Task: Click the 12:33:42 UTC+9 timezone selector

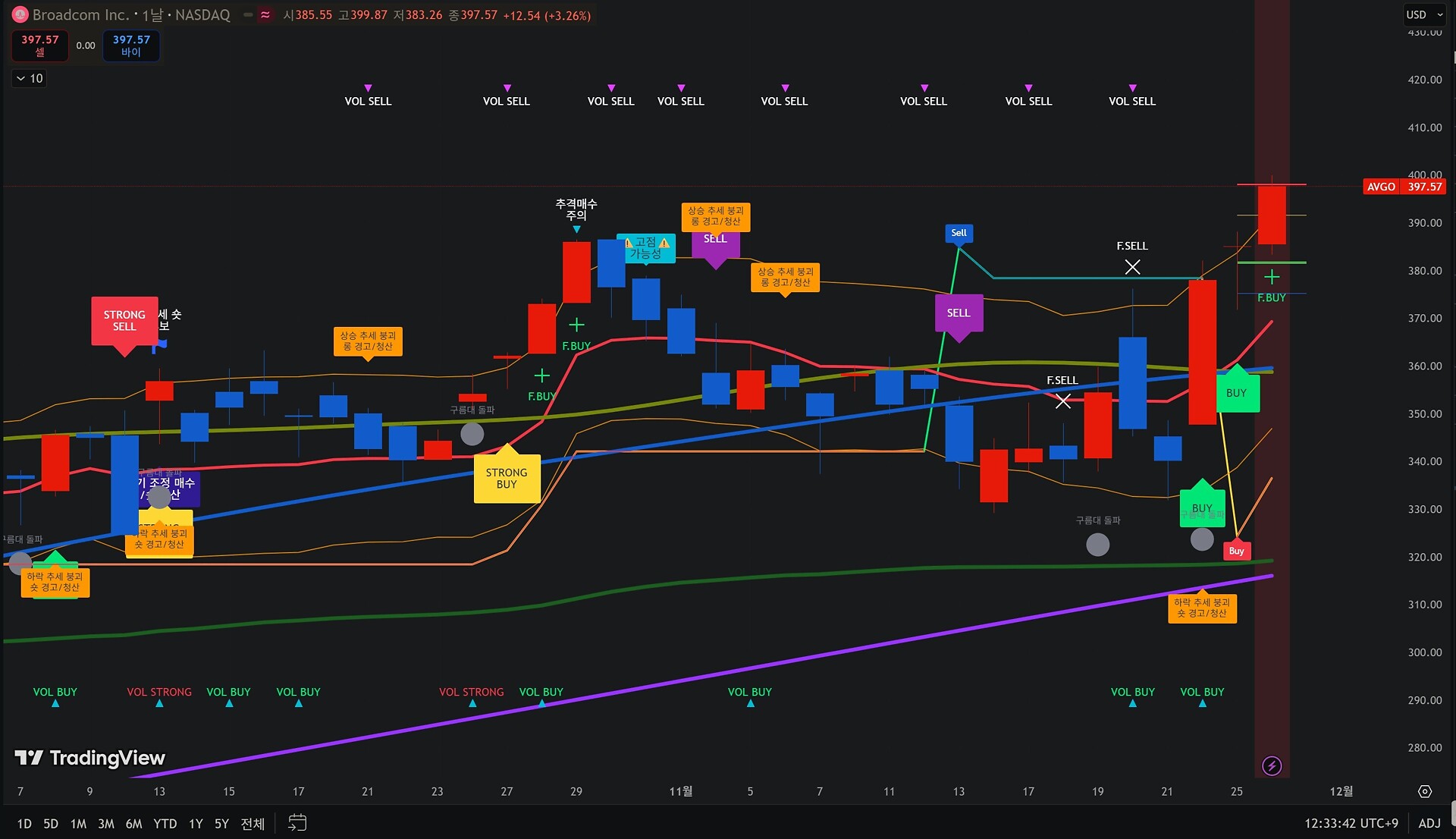Action: point(1351,823)
